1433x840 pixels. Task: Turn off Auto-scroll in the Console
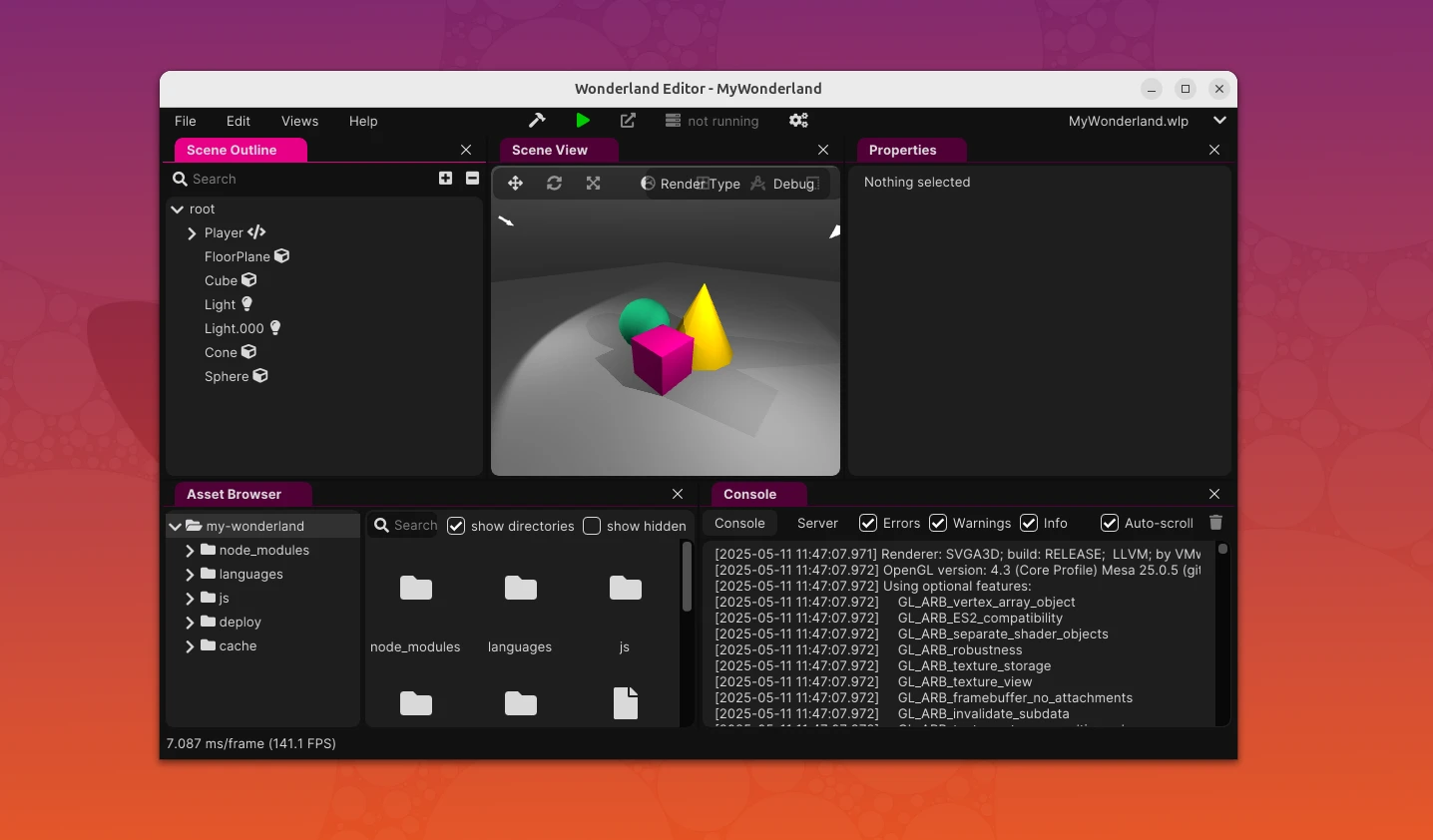(1109, 523)
